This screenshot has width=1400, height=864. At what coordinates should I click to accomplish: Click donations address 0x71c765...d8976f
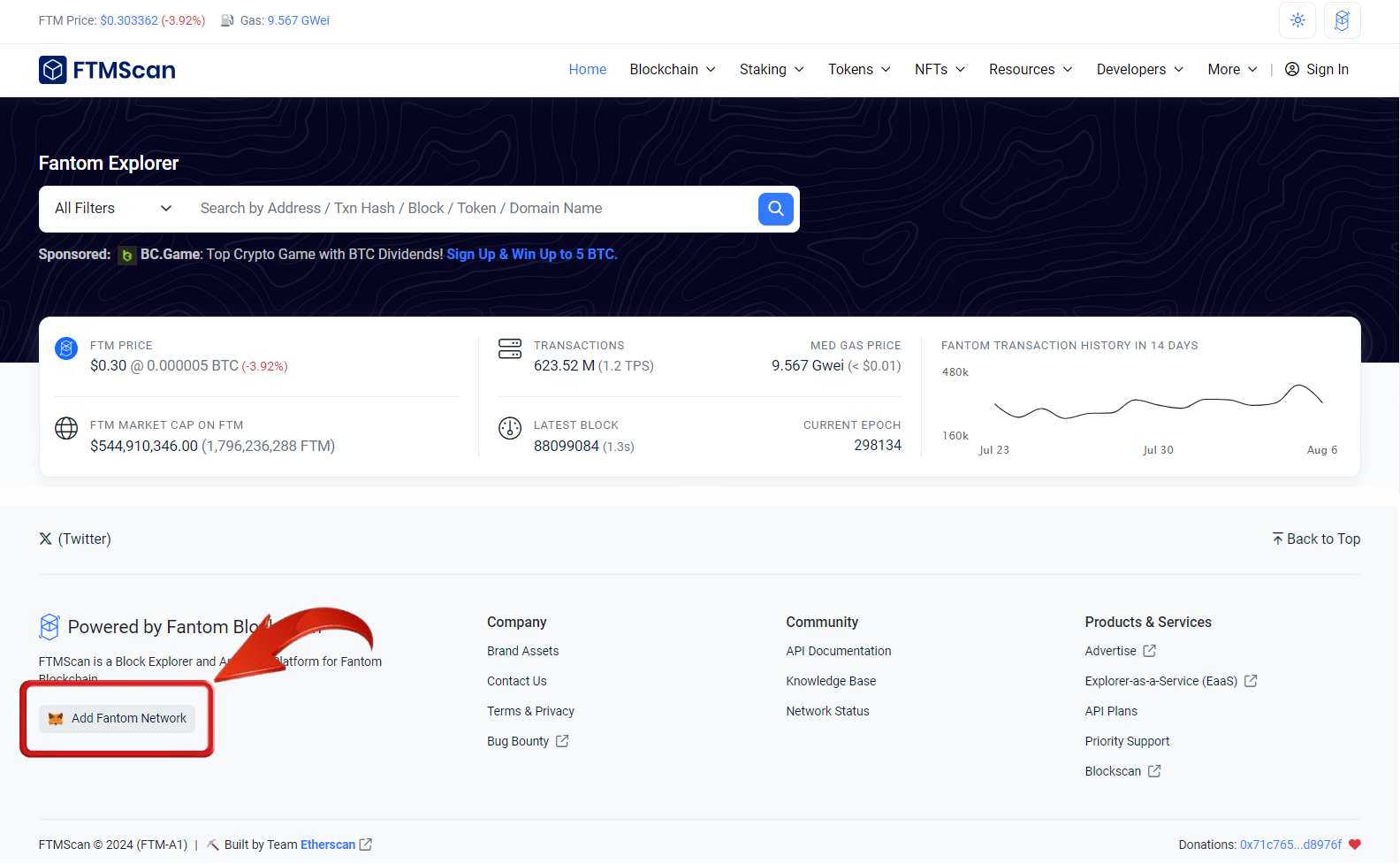[x=1290, y=845]
